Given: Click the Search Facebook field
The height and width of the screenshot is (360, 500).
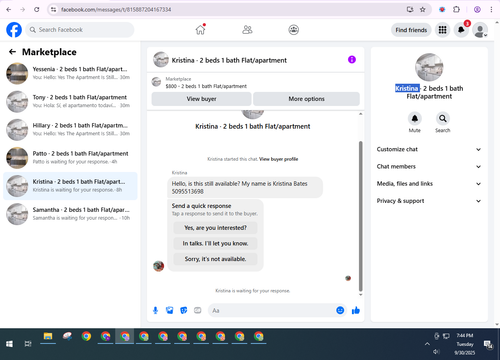Looking at the screenshot, I should (80, 30).
